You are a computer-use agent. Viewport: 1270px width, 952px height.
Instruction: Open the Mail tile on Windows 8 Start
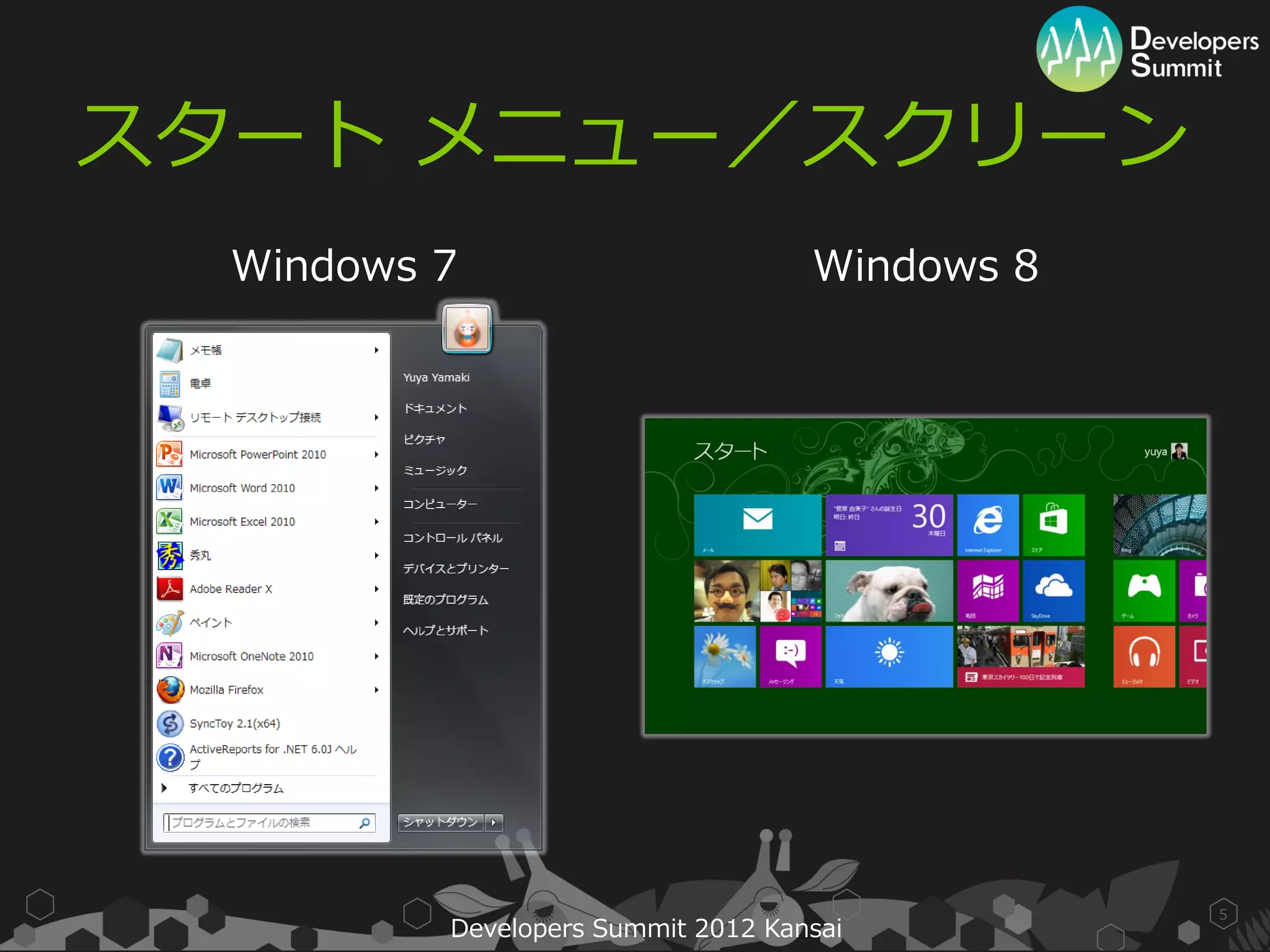click(x=757, y=524)
